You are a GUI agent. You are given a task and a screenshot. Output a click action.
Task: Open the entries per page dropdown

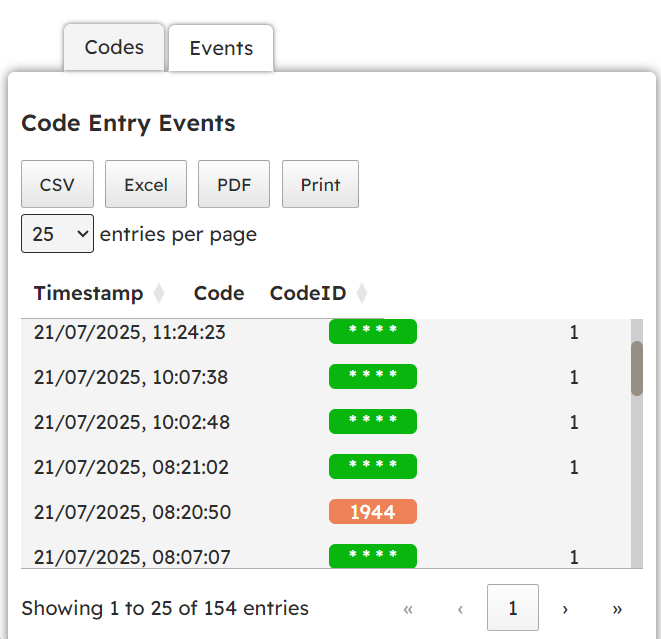pos(57,234)
